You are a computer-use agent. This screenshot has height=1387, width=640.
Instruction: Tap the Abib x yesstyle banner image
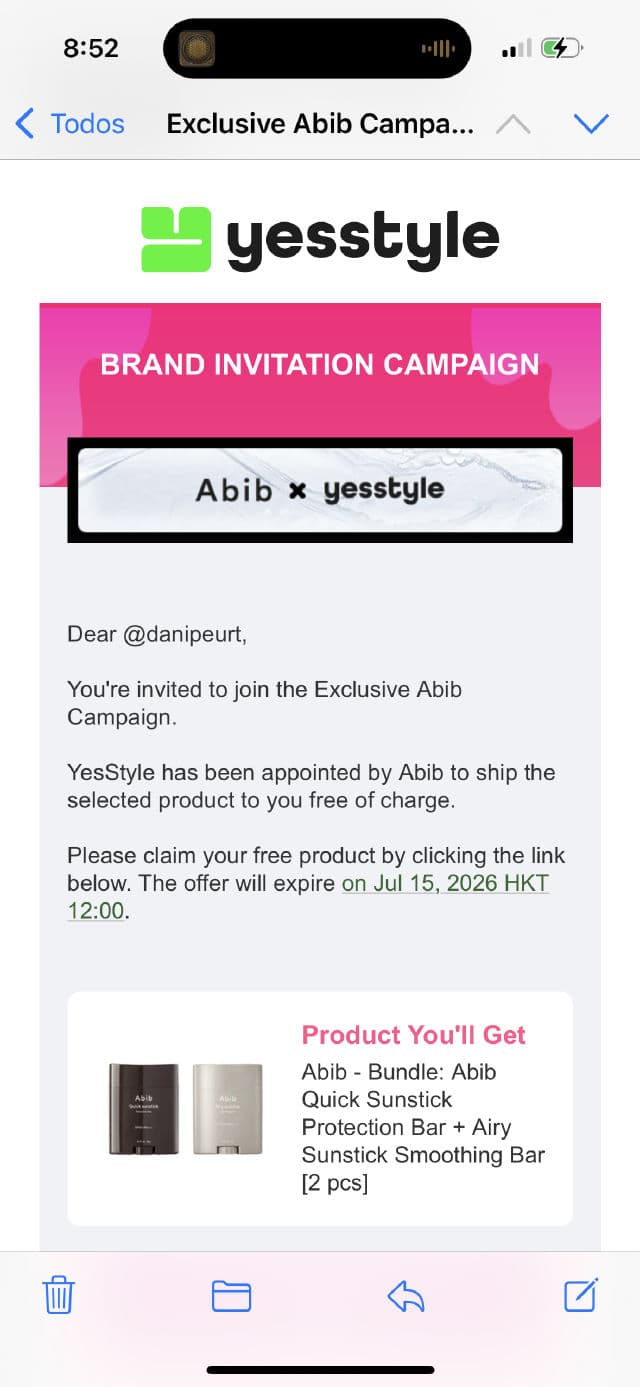[320, 490]
